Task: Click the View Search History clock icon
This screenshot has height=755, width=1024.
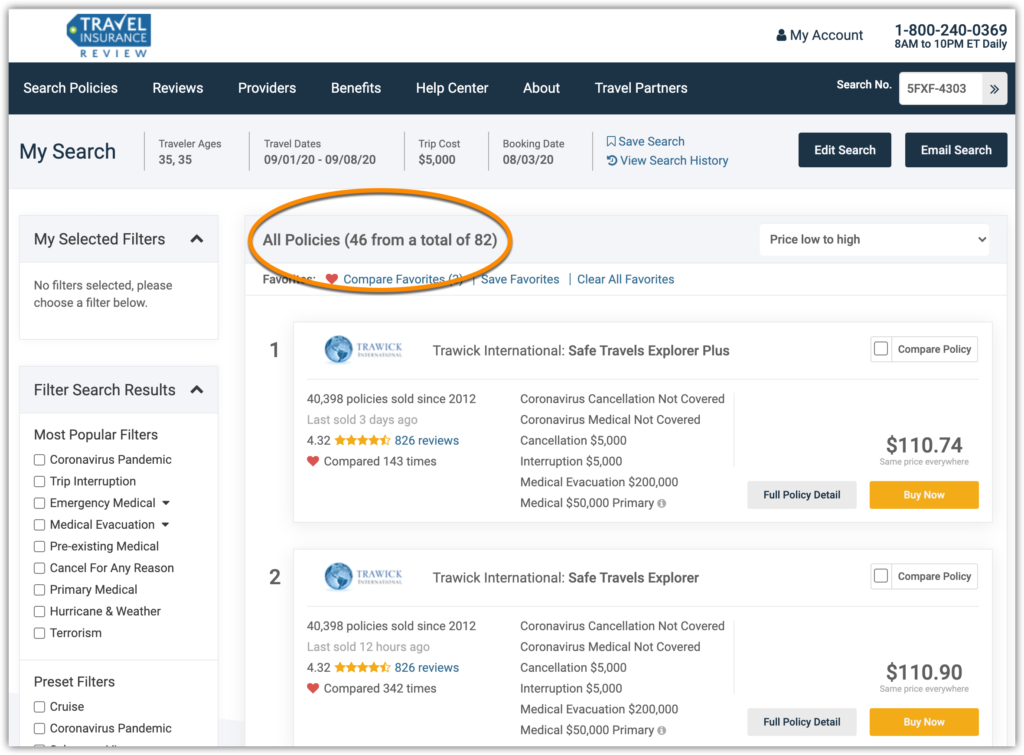Action: click(x=611, y=161)
